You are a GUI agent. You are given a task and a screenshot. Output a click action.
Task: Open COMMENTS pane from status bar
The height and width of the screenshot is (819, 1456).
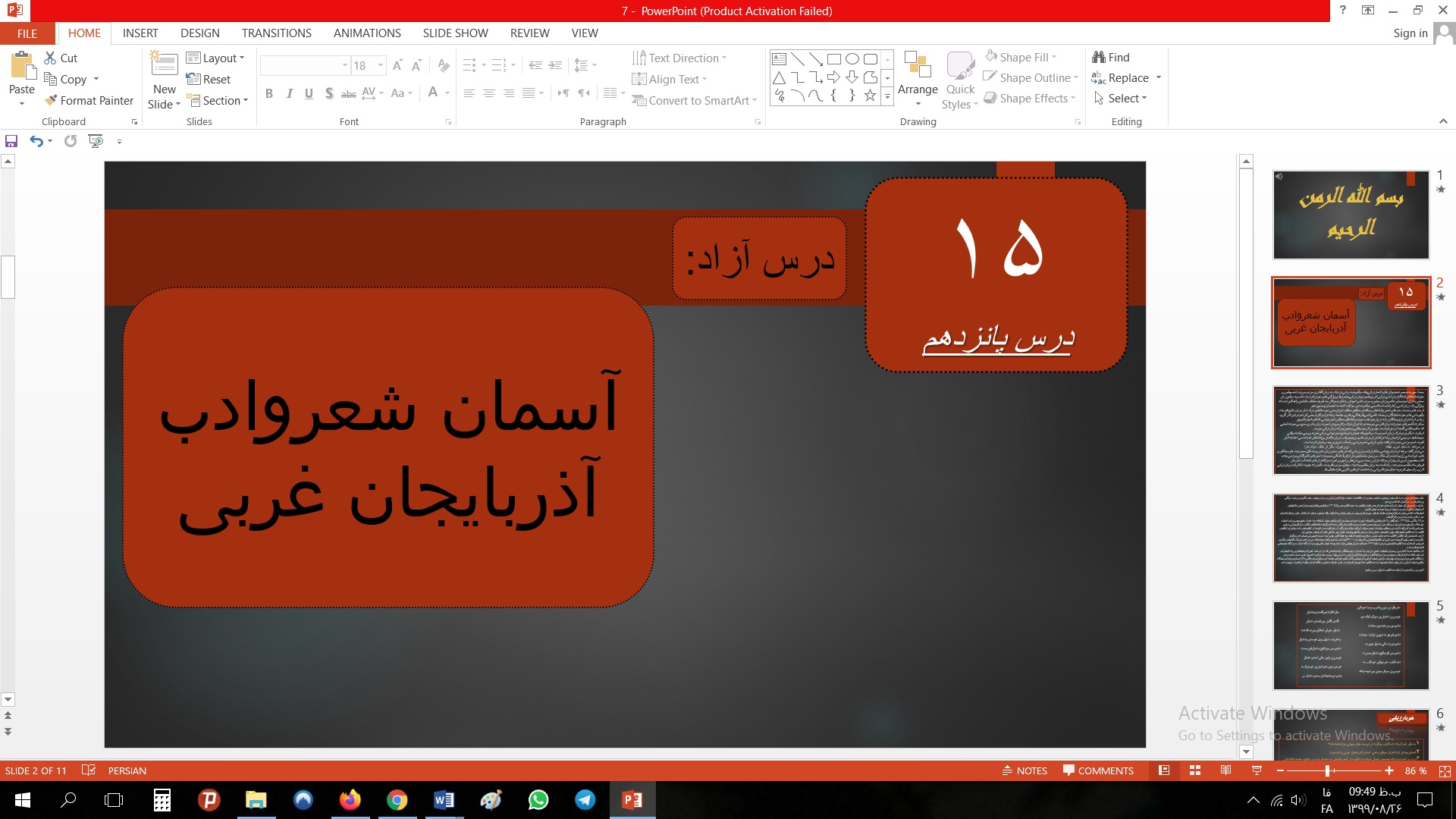(1098, 770)
